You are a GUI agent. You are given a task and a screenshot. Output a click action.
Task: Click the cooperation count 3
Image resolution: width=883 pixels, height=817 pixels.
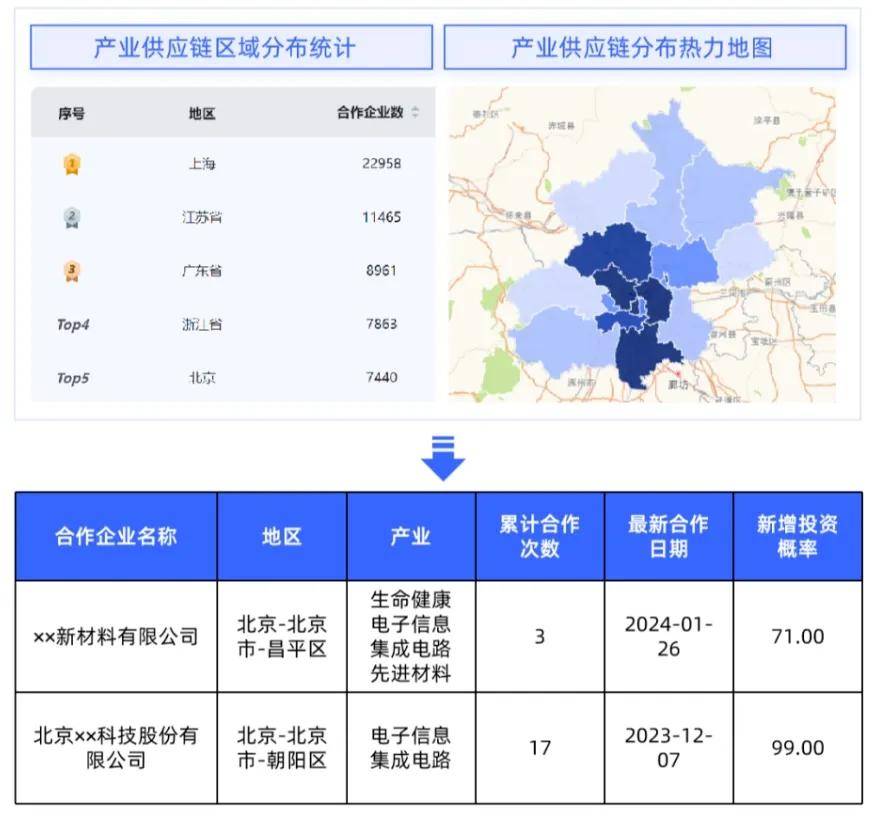(539, 637)
